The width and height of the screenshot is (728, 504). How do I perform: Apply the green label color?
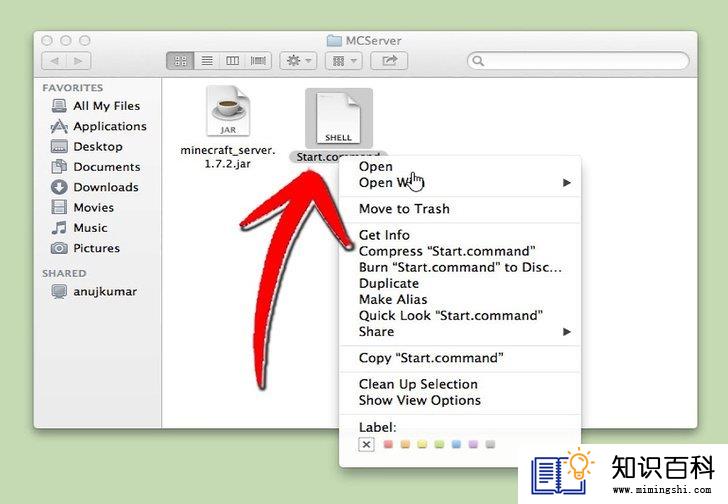click(439, 445)
